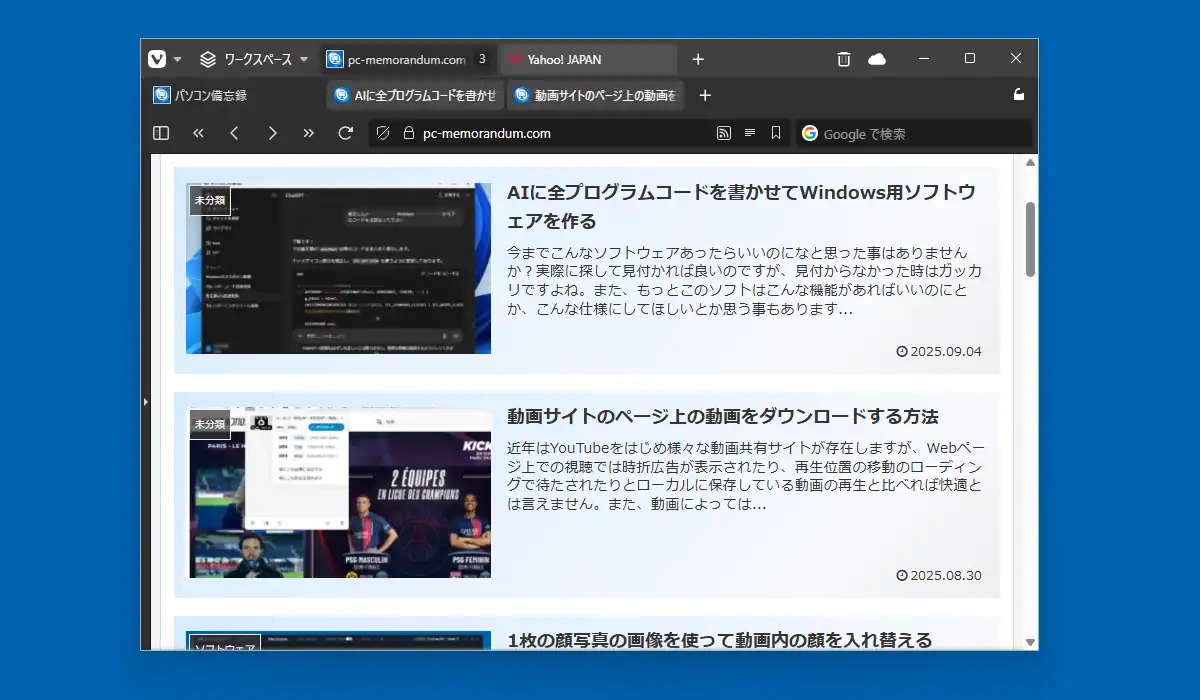Click the fast forward icon
The height and width of the screenshot is (700, 1200).
pos(308,133)
